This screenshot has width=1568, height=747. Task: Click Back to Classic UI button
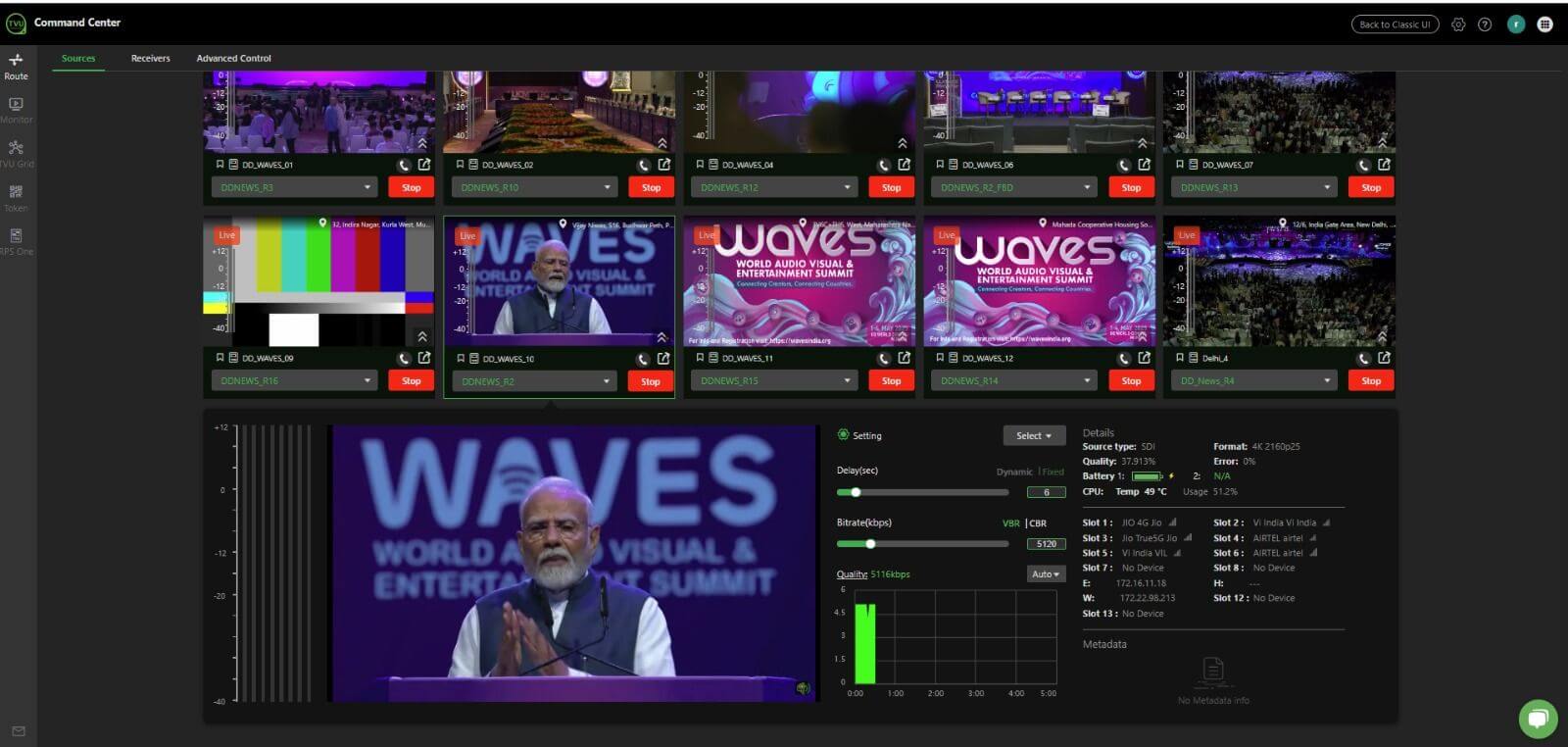(x=1395, y=25)
